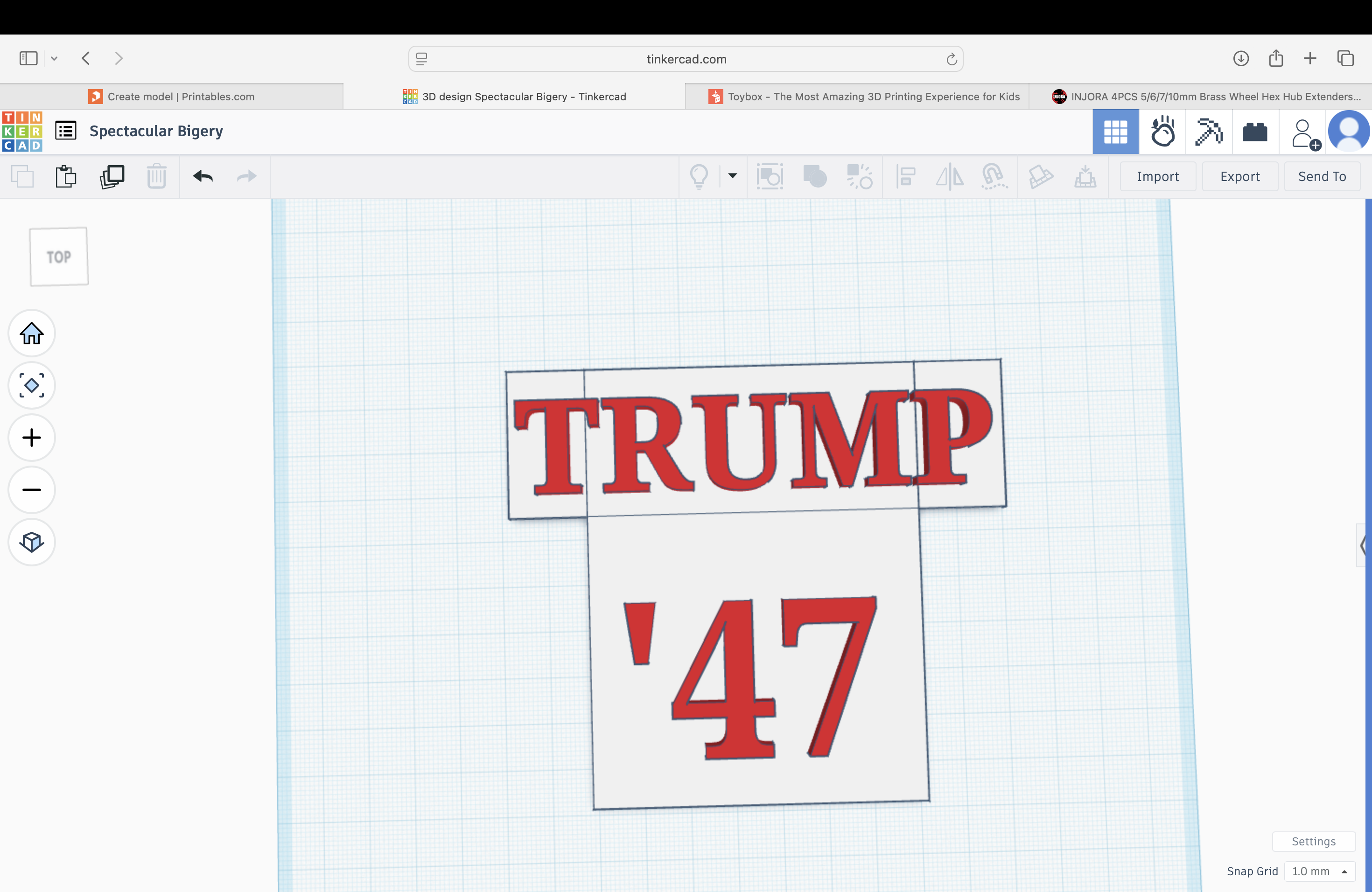Open the Snap Grid 1.0 mm dropdown

(x=1319, y=871)
